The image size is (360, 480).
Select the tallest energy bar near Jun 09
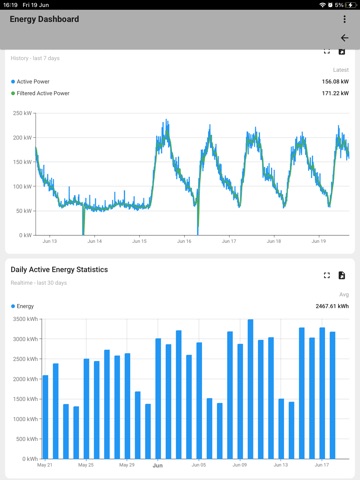(x=250, y=389)
